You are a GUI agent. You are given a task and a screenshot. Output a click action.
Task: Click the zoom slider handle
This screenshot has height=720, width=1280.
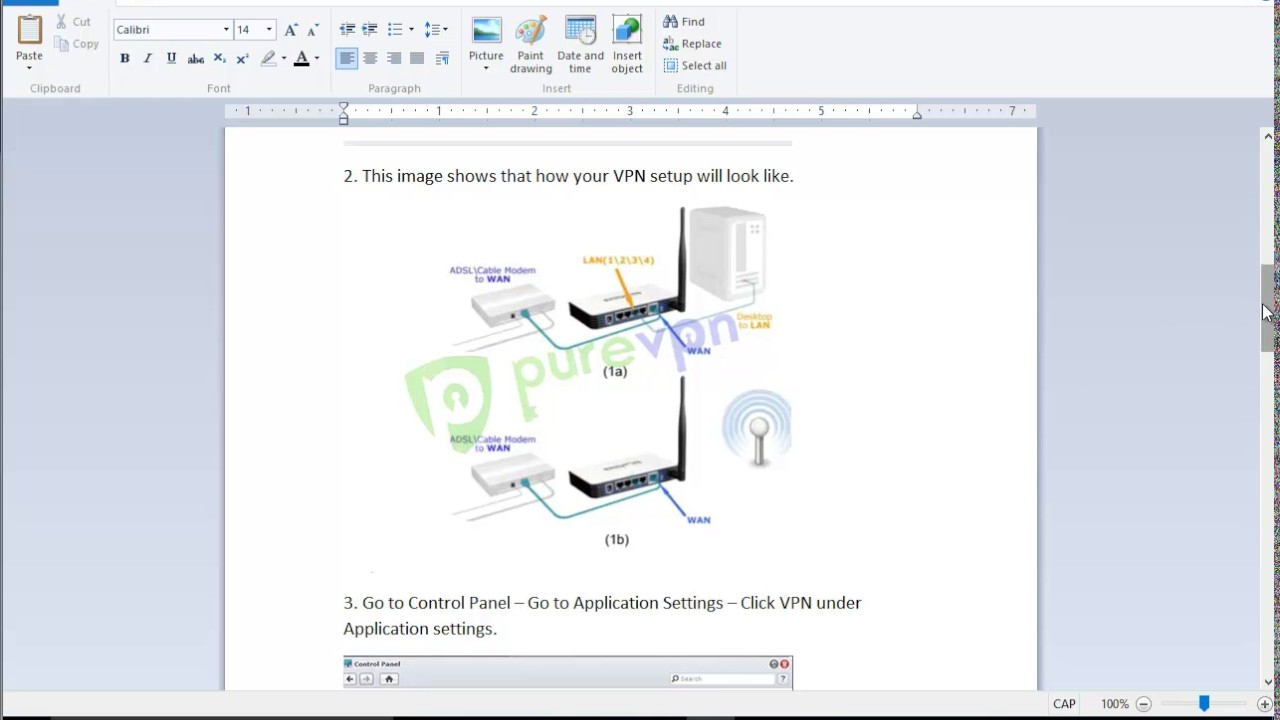(1204, 704)
